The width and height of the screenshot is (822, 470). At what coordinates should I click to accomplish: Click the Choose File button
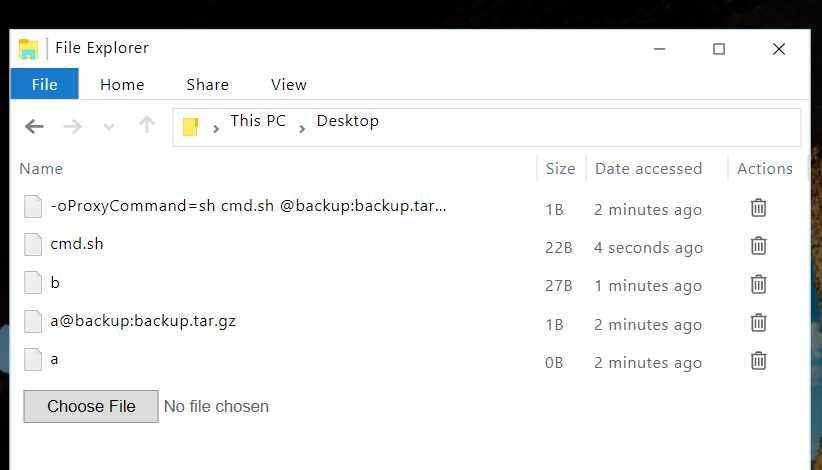pyautogui.click(x=91, y=406)
